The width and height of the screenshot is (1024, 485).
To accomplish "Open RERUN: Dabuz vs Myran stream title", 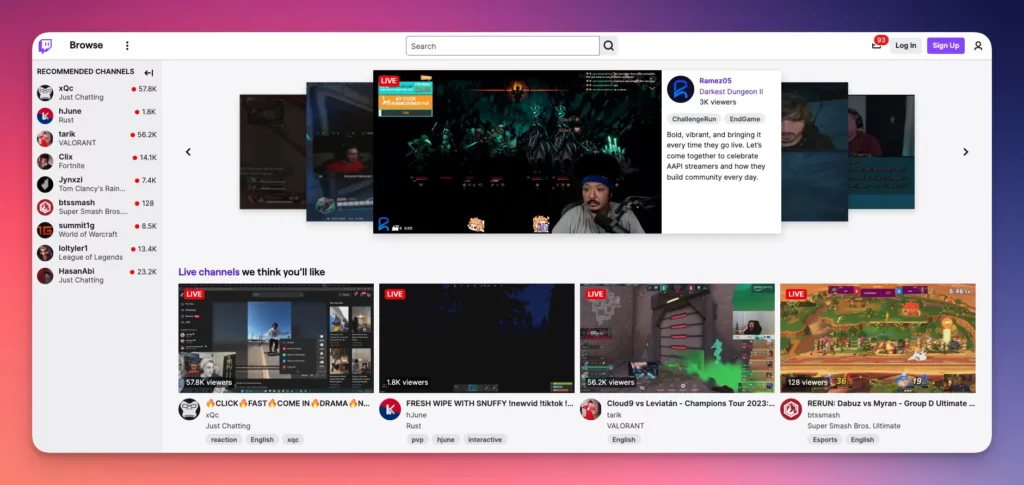I will (891, 403).
